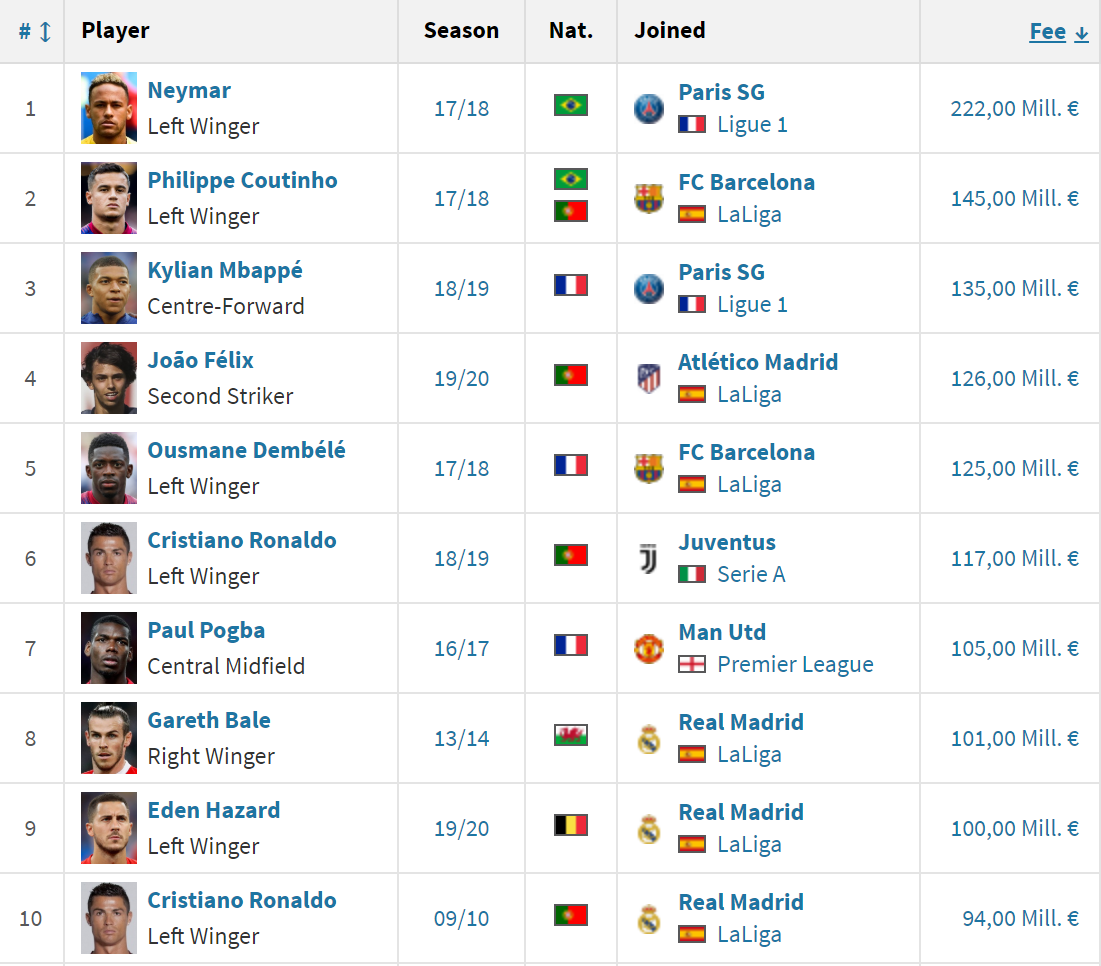Click the Paris SG crest in Neymar's row
Image resolution: width=1101 pixels, height=966 pixels.
(x=648, y=108)
